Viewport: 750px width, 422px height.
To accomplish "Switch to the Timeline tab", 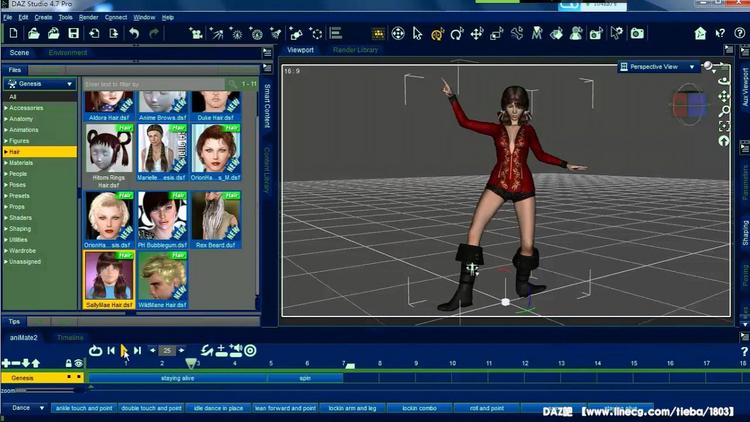I will pos(70,337).
